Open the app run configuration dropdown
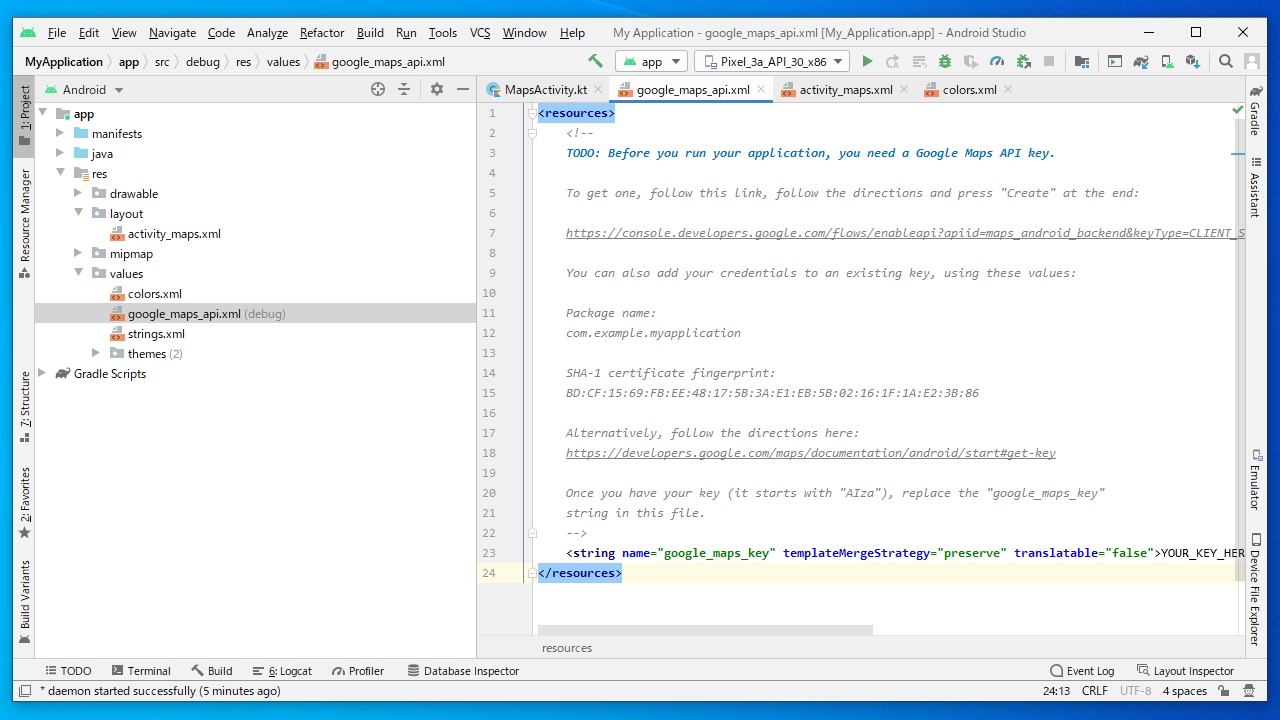 (x=651, y=61)
